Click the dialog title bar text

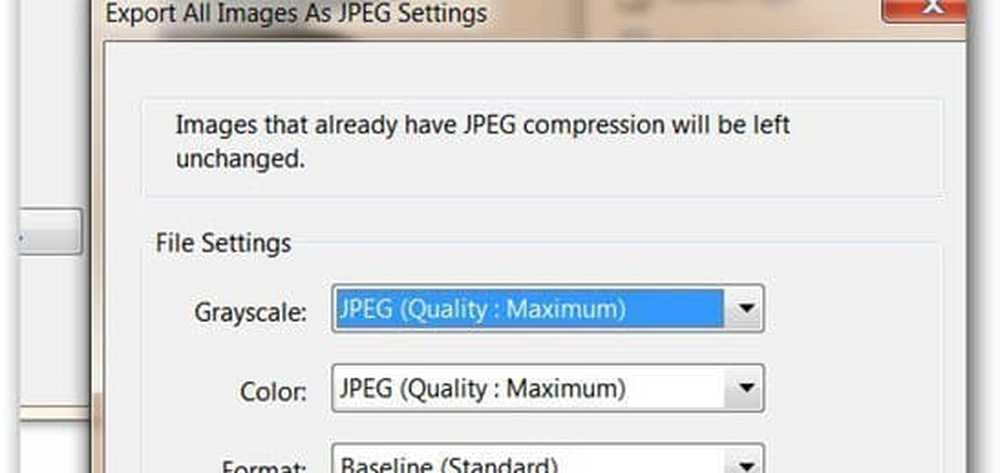[296, 13]
